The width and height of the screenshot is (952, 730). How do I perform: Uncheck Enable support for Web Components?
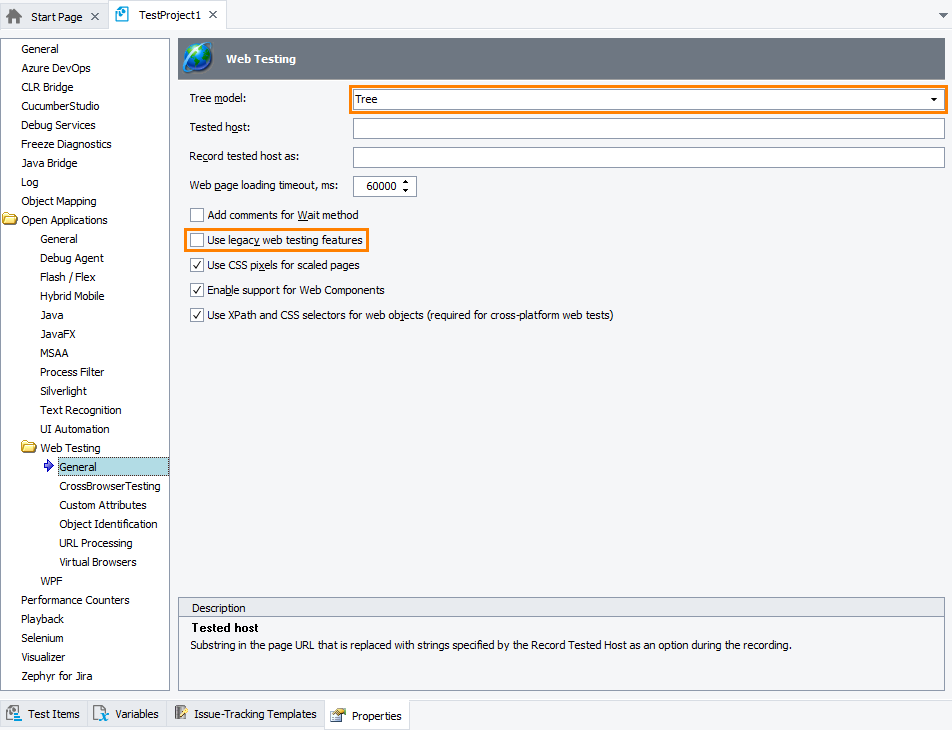point(197,288)
